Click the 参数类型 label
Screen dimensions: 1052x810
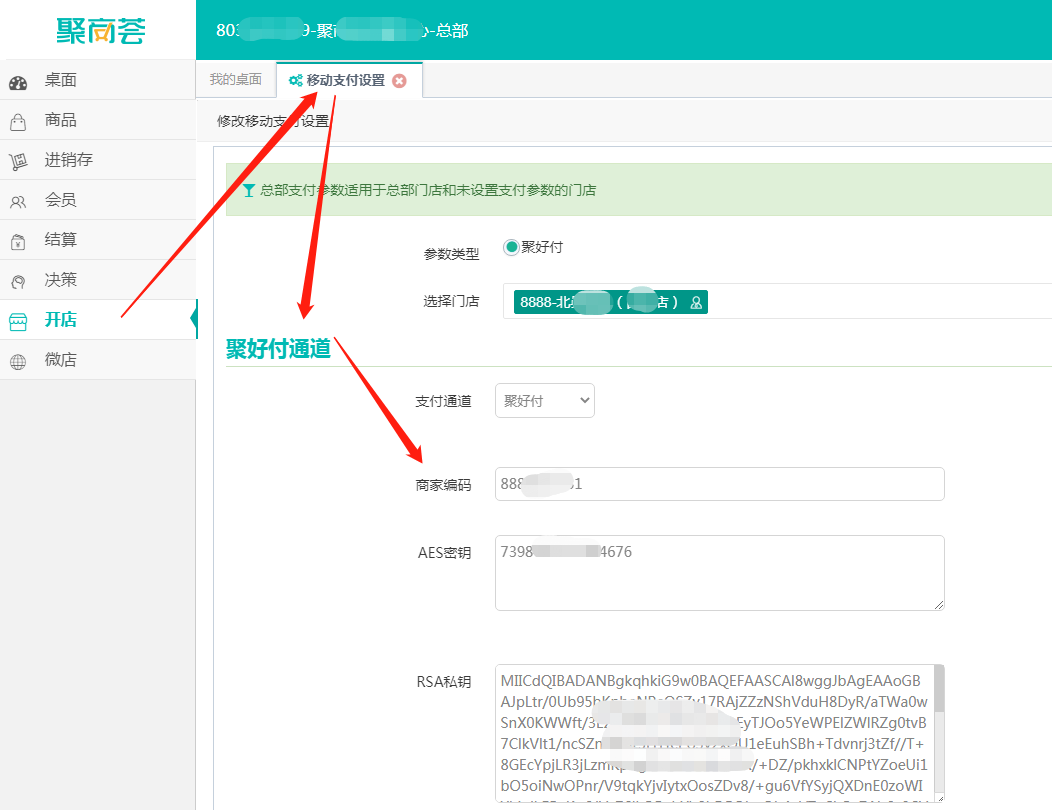point(452,254)
